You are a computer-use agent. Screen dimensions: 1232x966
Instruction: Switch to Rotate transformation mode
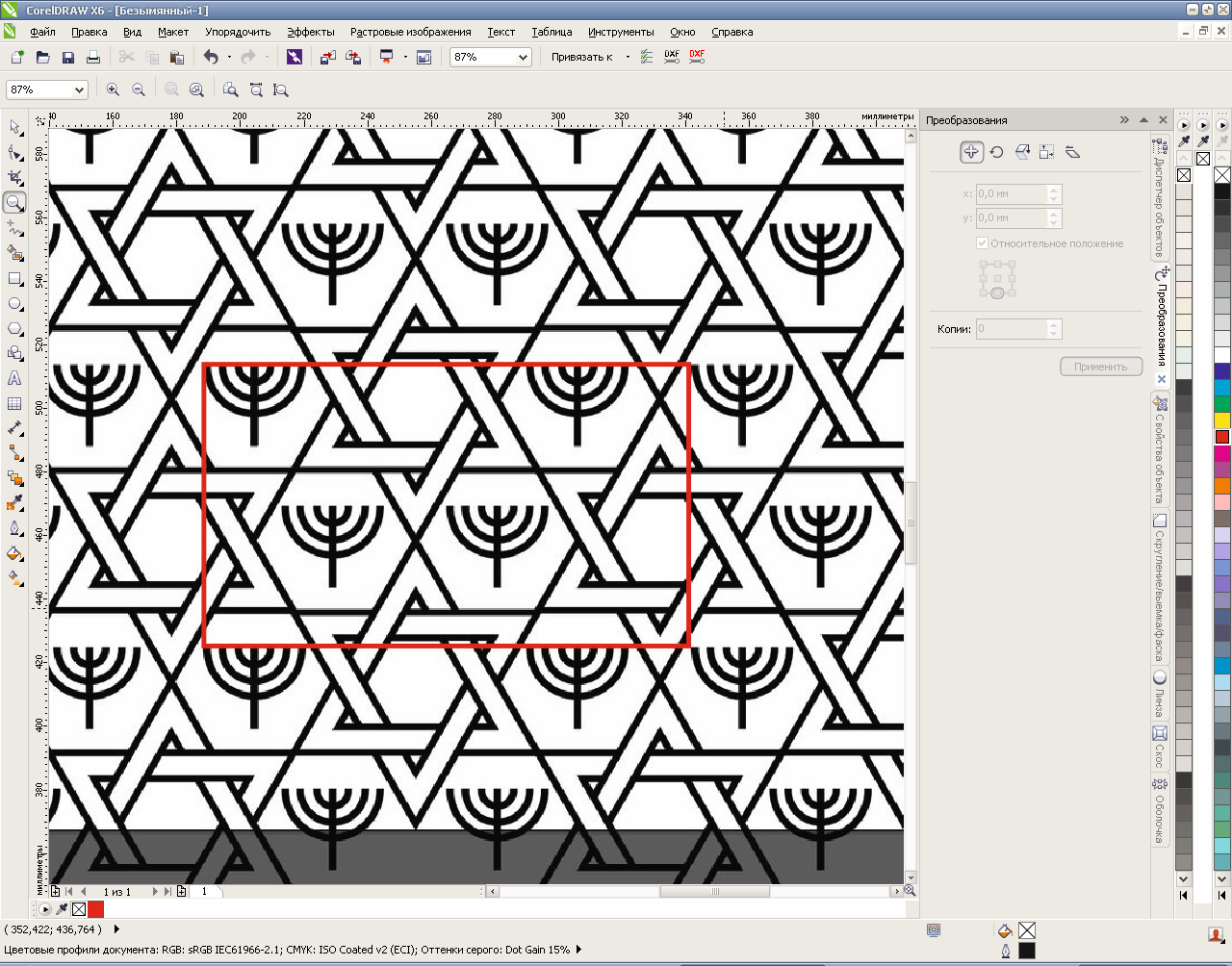click(x=996, y=152)
